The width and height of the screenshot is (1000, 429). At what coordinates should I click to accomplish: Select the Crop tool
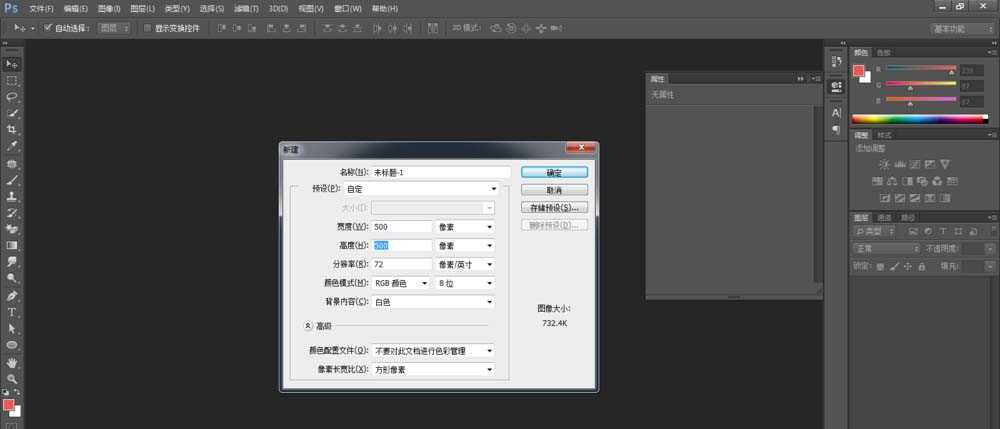tap(12, 130)
